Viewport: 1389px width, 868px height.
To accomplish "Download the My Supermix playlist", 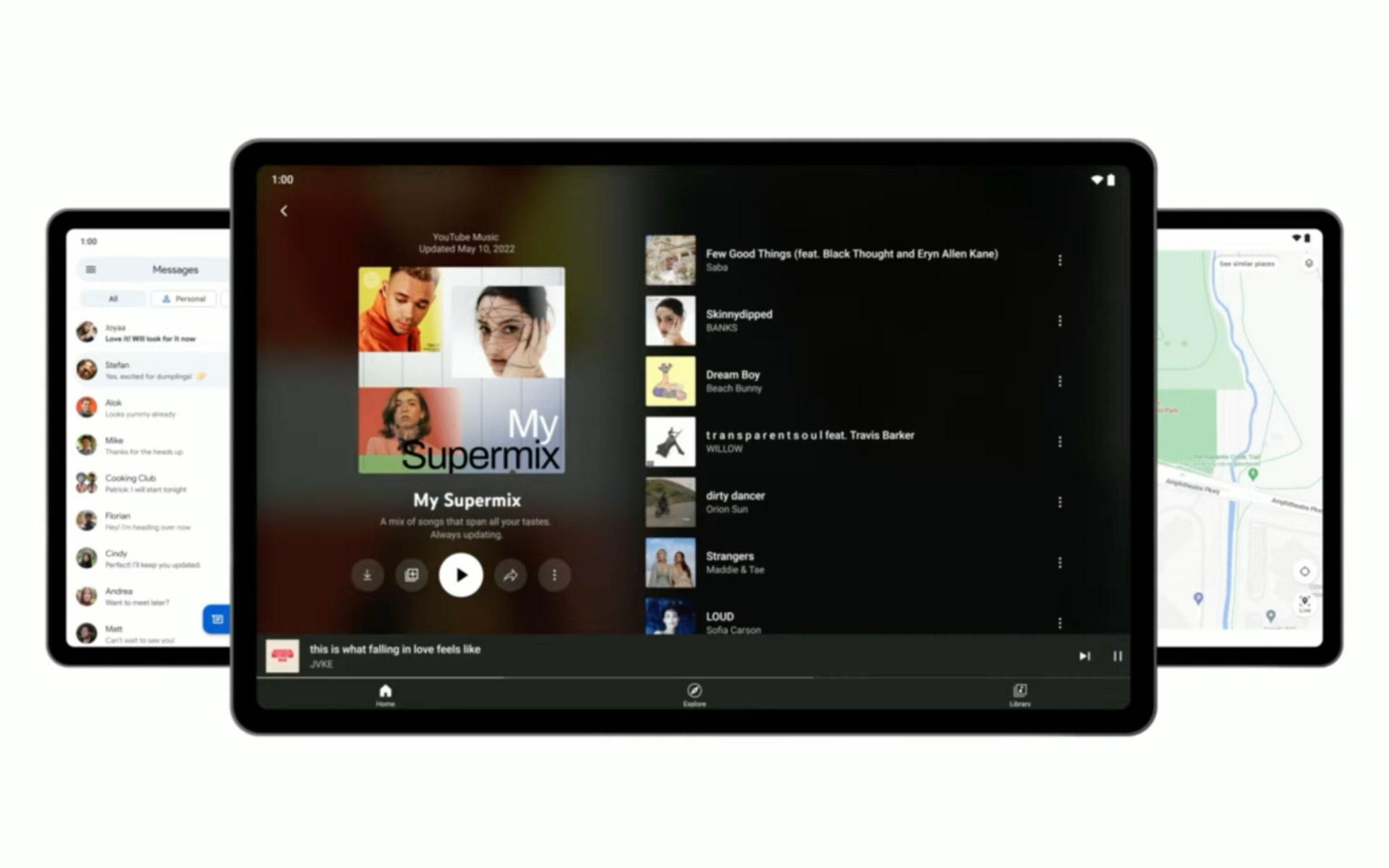I will [368, 575].
